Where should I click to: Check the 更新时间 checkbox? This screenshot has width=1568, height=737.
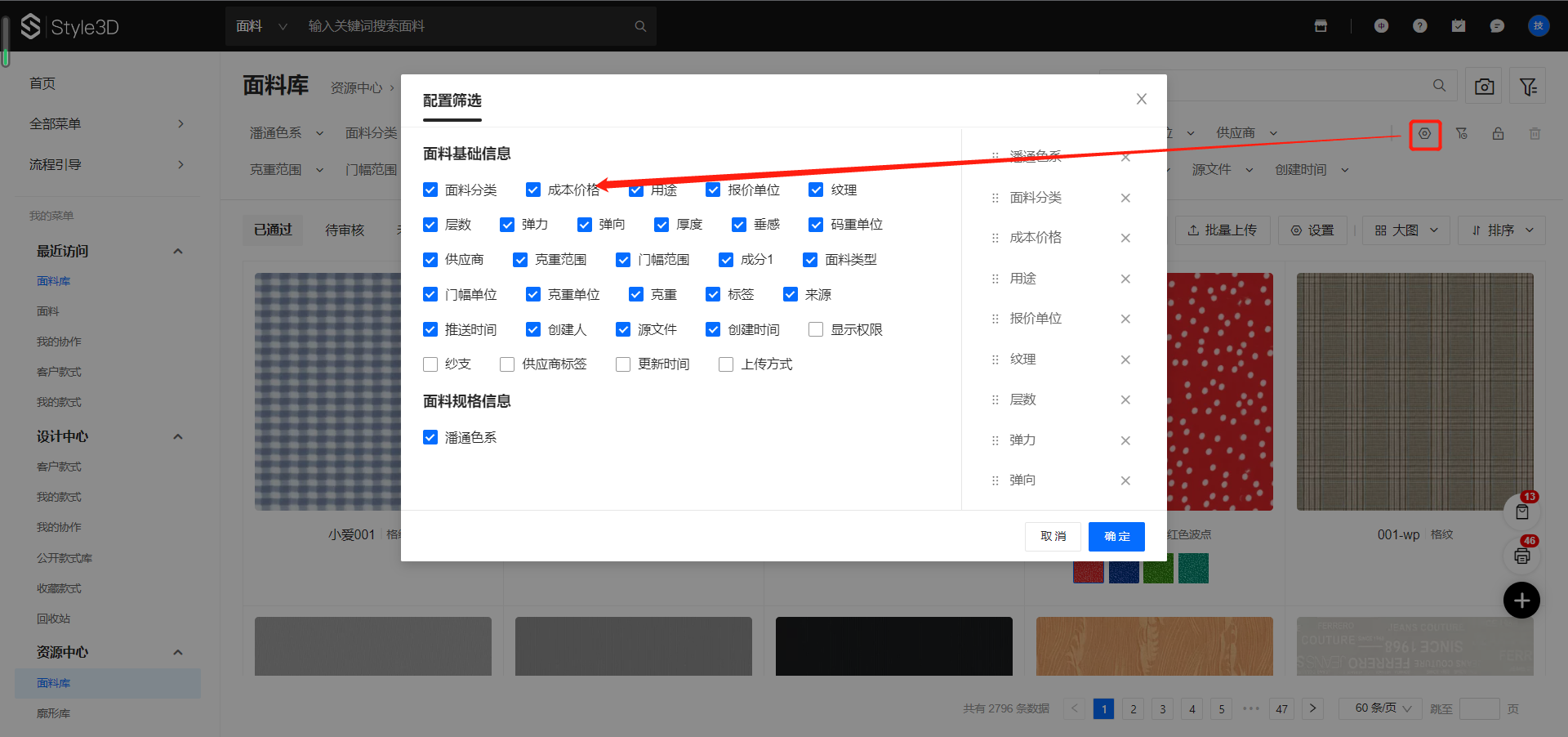click(x=623, y=364)
